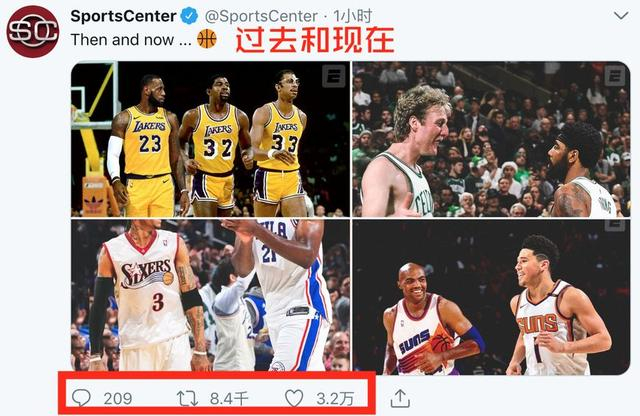The height and width of the screenshot is (416, 640).
Task: Open the Celtics players photo
Action: (x=491, y=139)
